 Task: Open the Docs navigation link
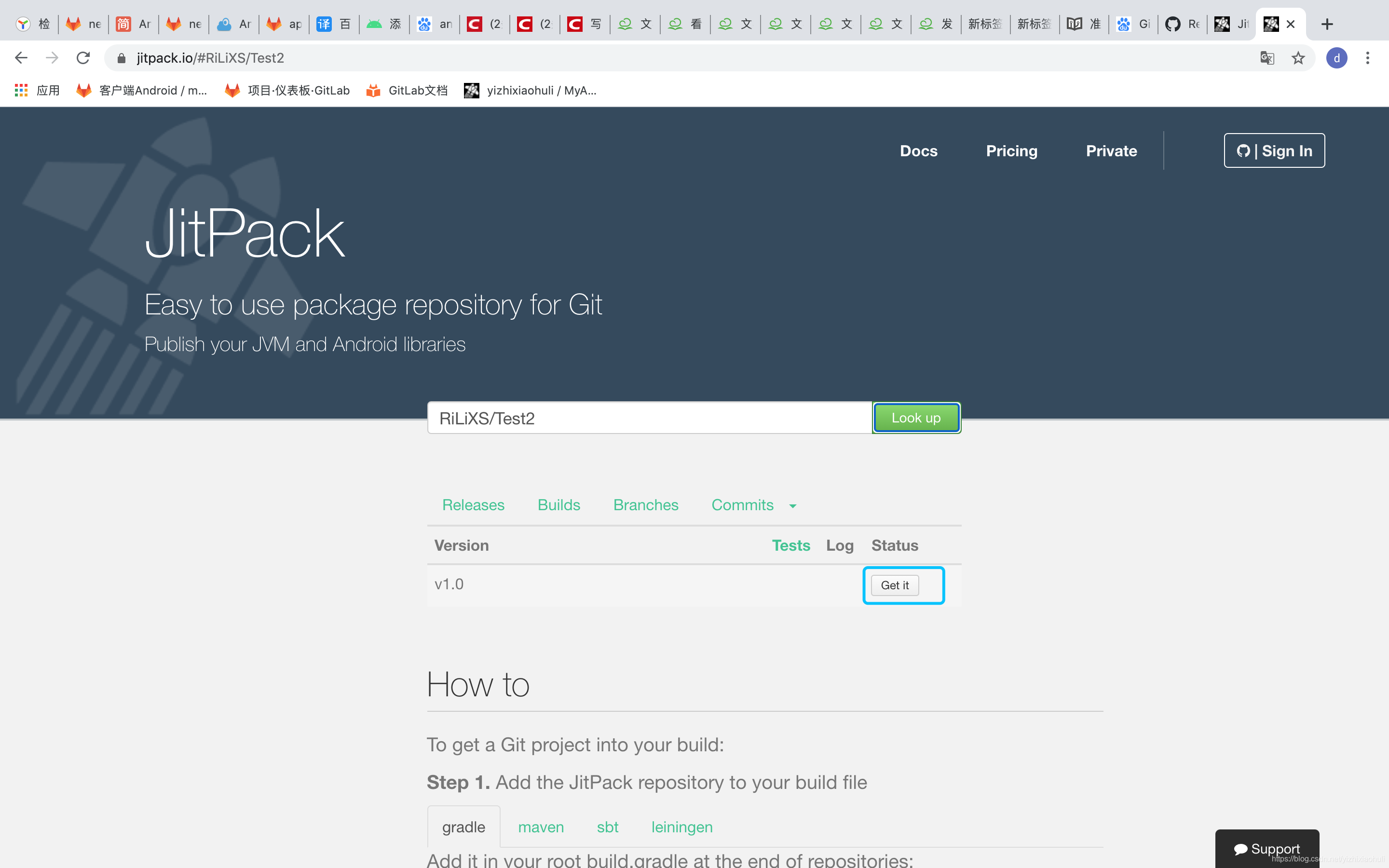pyautogui.click(x=919, y=151)
